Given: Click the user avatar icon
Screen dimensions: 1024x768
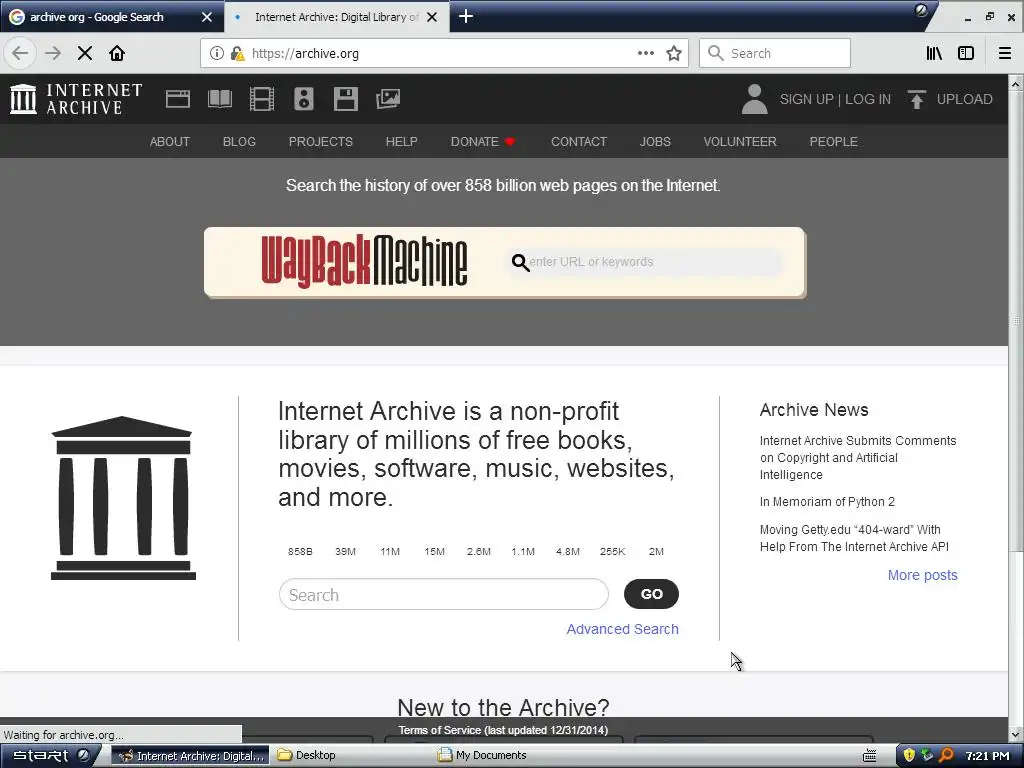Looking at the screenshot, I should pos(754,99).
